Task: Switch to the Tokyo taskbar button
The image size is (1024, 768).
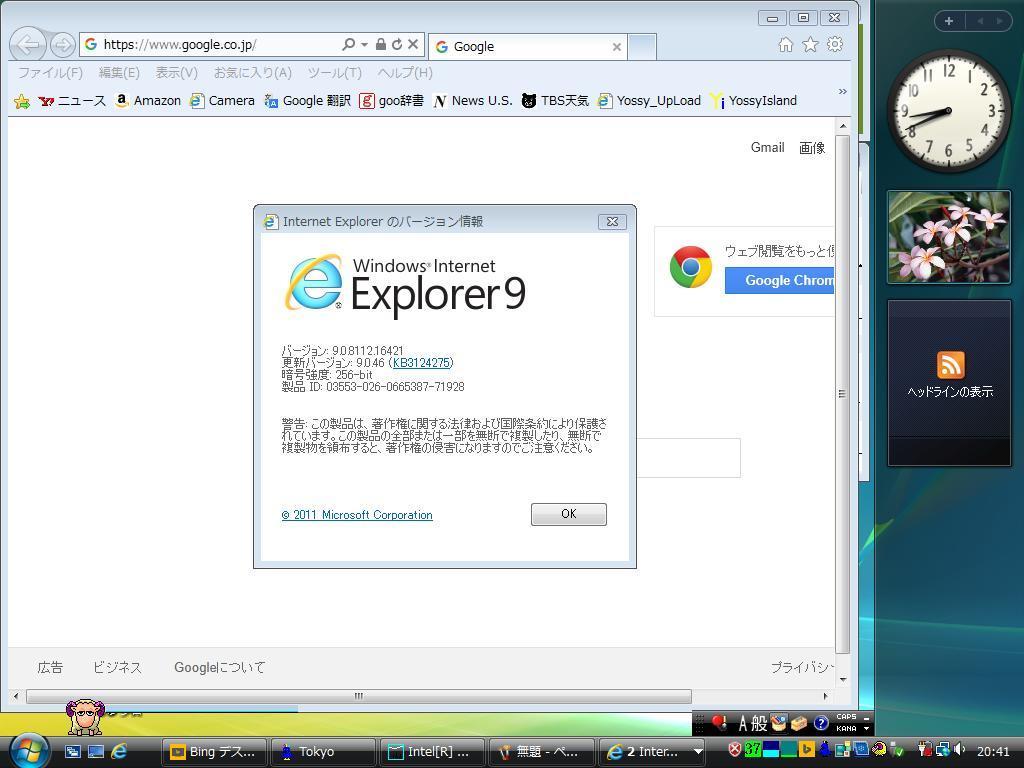Action: (x=323, y=752)
